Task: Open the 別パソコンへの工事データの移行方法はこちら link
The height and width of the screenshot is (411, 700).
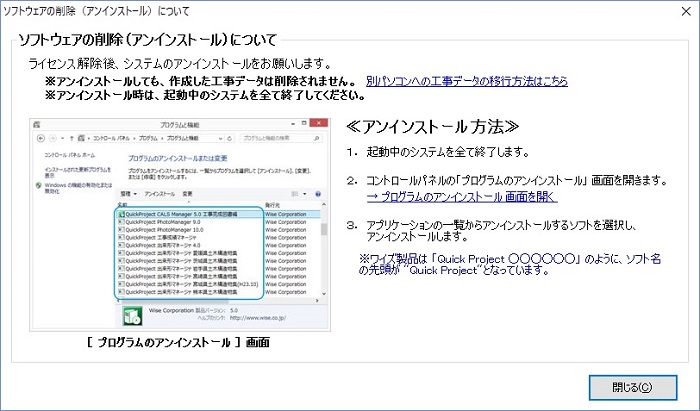Action: click(x=467, y=81)
